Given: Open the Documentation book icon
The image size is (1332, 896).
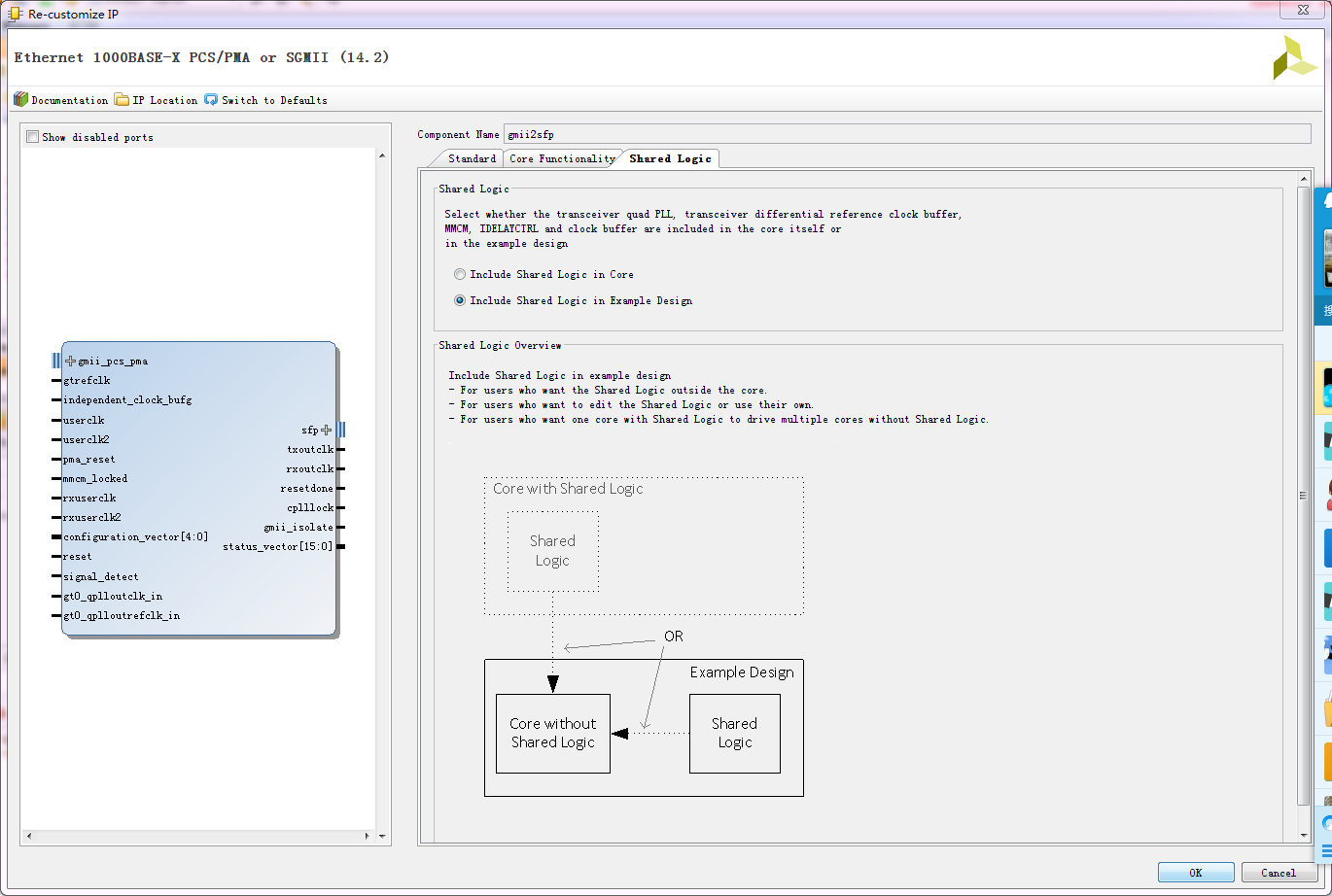Looking at the screenshot, I should (x=20, y=99).
